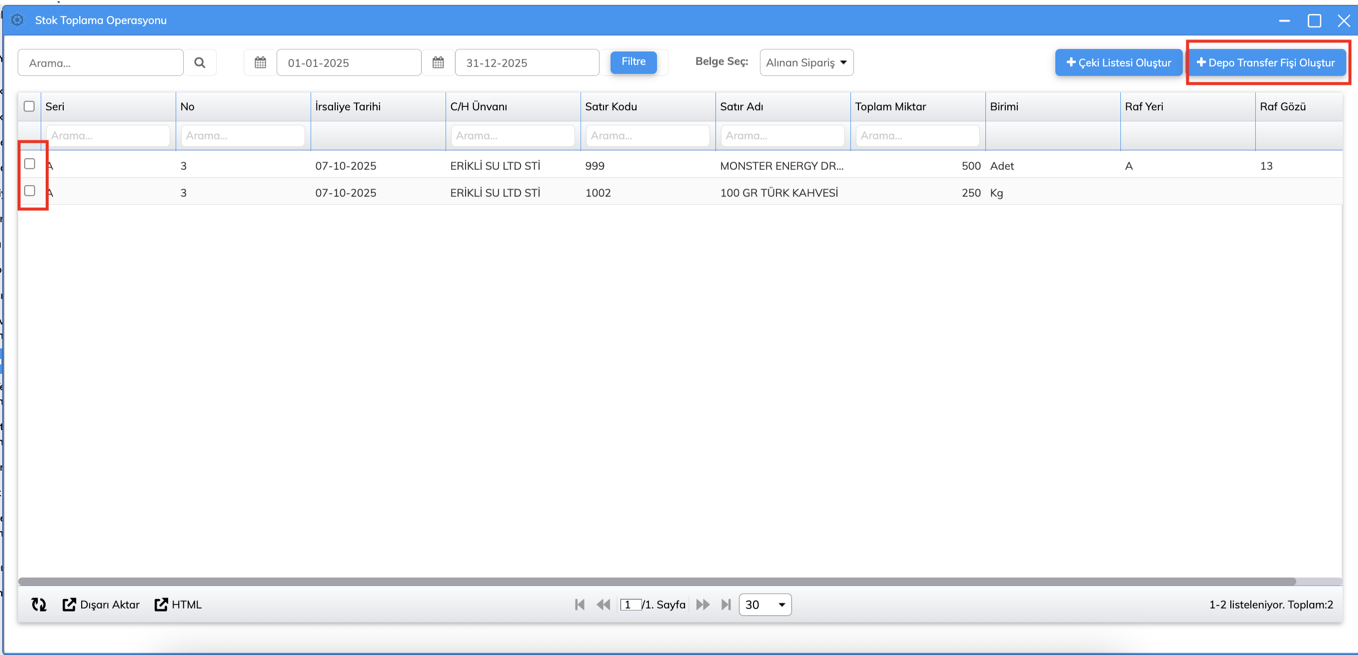This screenshot has width=1358, height=655.
Task: Click the refresh icon in footer
Action: [x=39, y=605]
